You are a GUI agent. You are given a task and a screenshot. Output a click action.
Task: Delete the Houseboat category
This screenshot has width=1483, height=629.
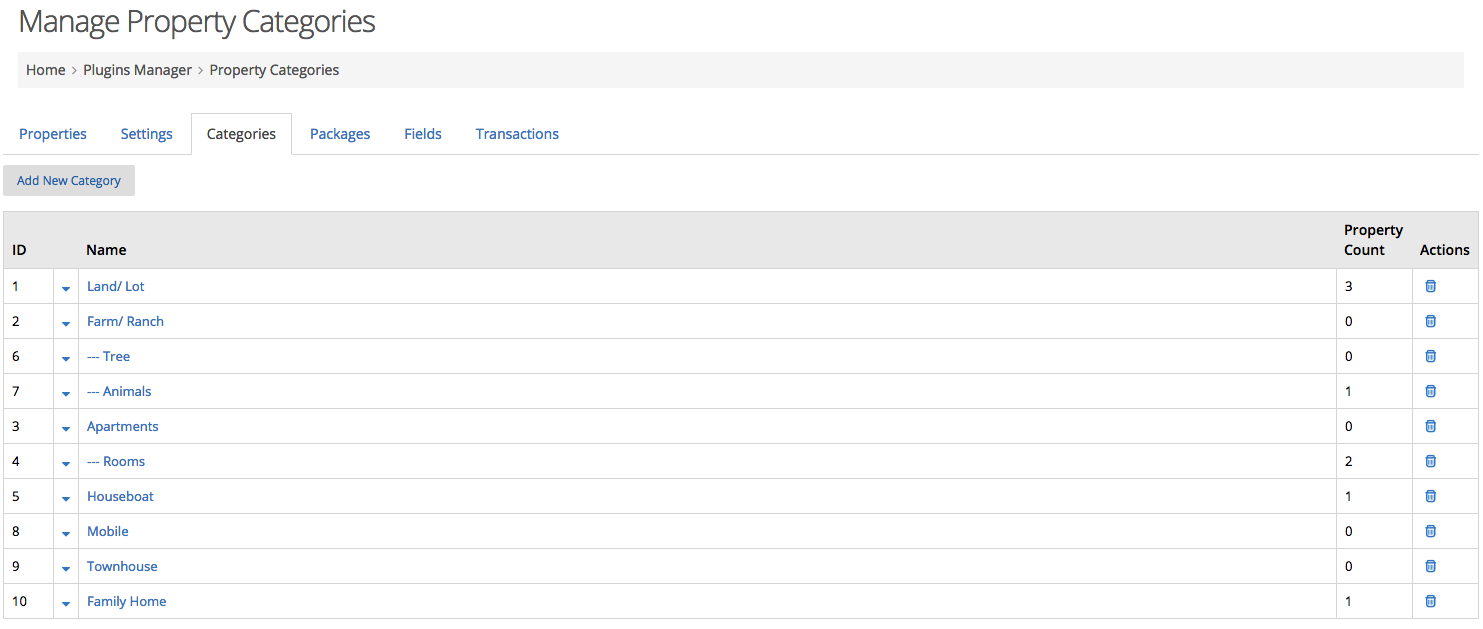pos(1430,496)
